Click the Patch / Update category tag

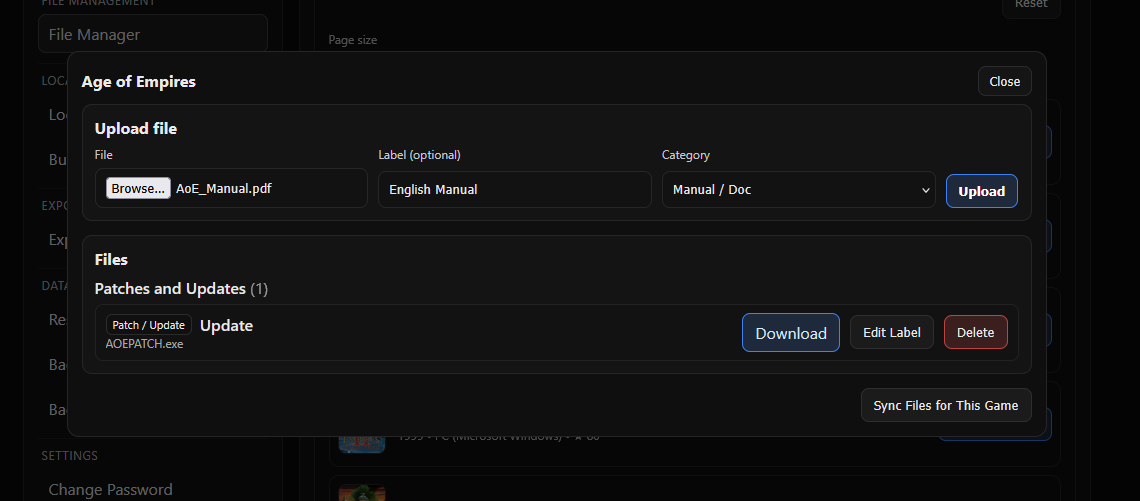(149, 325)
